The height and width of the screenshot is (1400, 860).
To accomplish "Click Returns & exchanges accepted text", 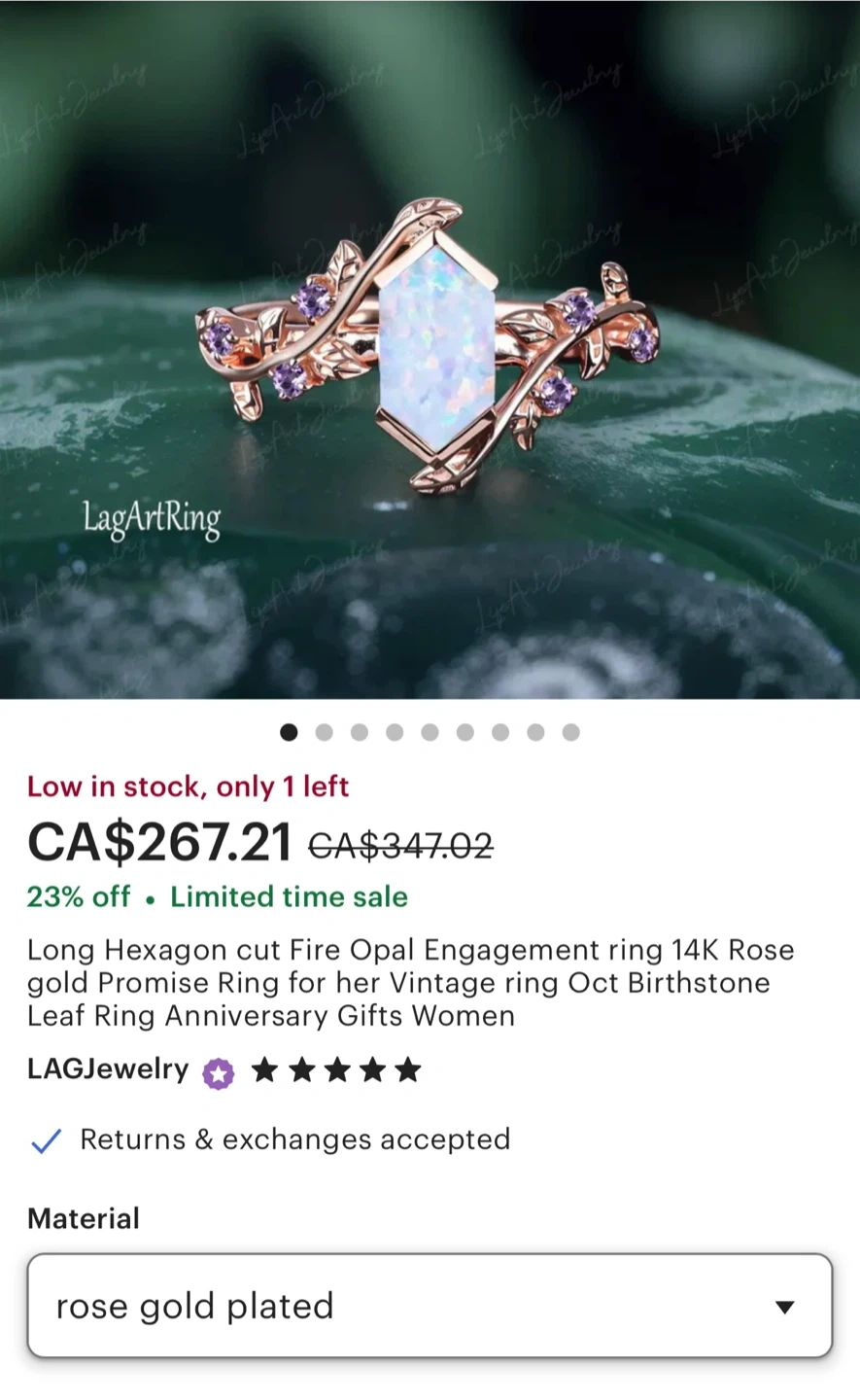I will coord(295,1139).
